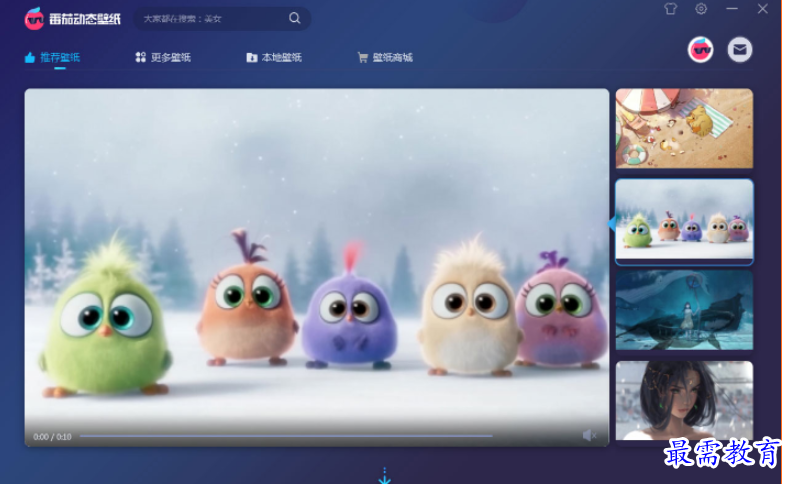The width and height of the screenshot is (788, 484).
Task: Select the underwater whale wallpaper thumbnail
Action: pyautogui.click(x=684, y=310)
